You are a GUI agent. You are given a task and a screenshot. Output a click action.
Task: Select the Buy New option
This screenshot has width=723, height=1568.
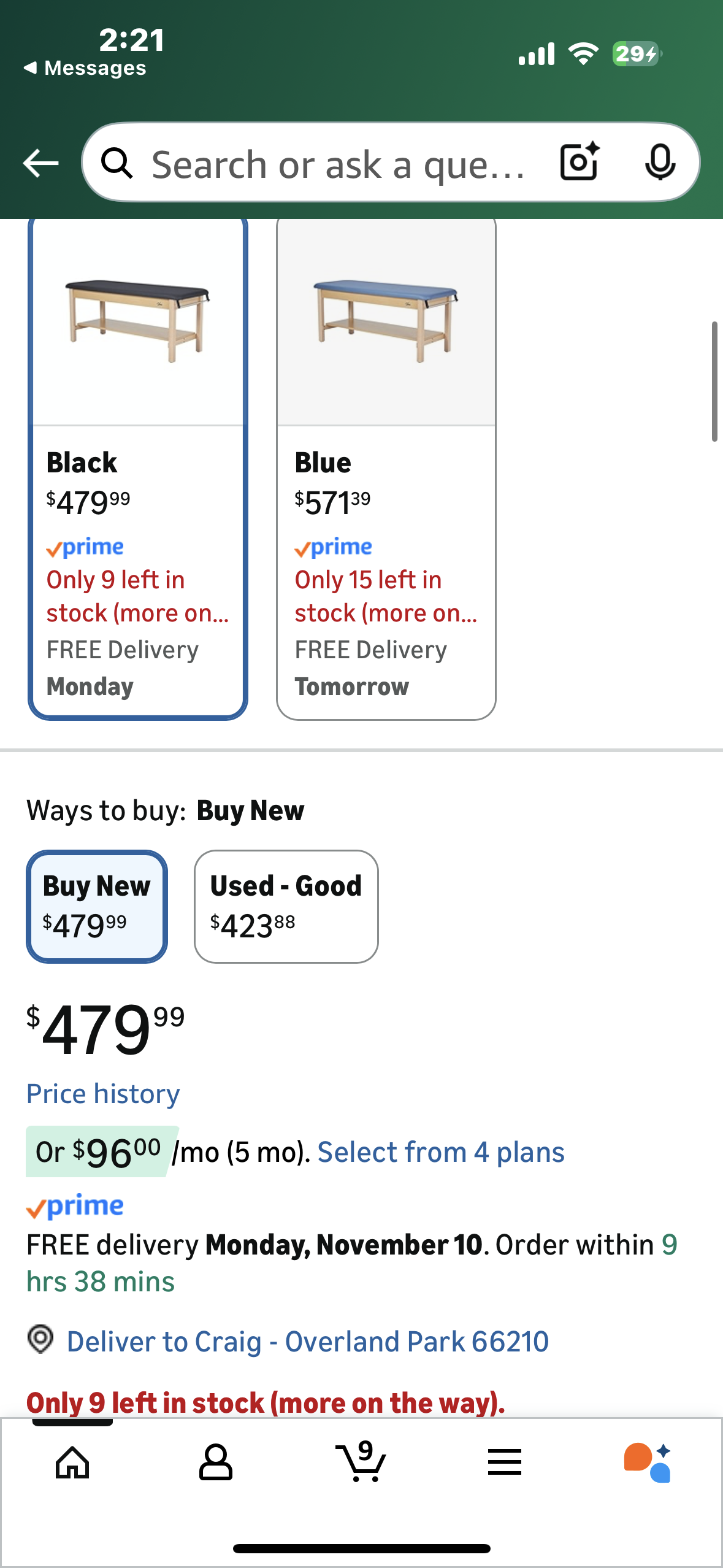tap(97, 906)
